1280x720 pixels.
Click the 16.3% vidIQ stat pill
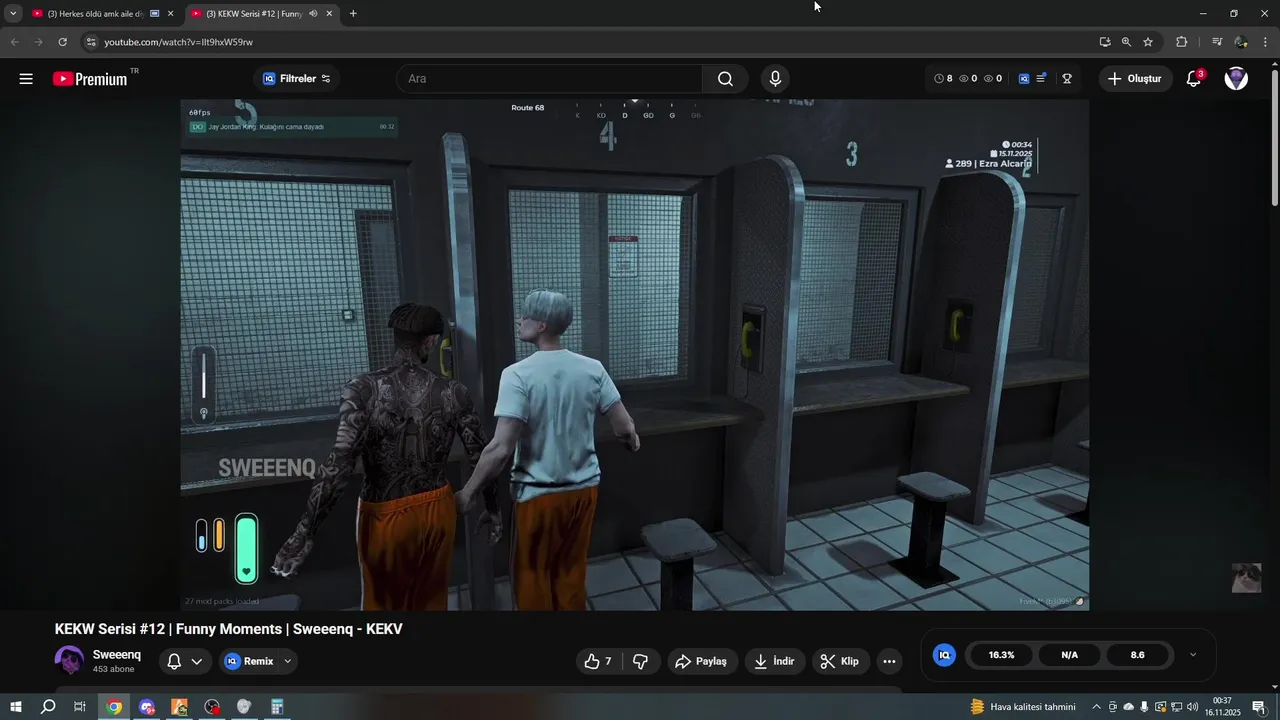pos(1001,655)
